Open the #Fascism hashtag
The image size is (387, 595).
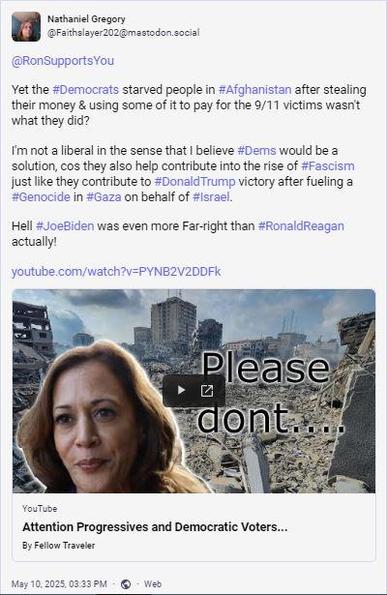(328, 166)
